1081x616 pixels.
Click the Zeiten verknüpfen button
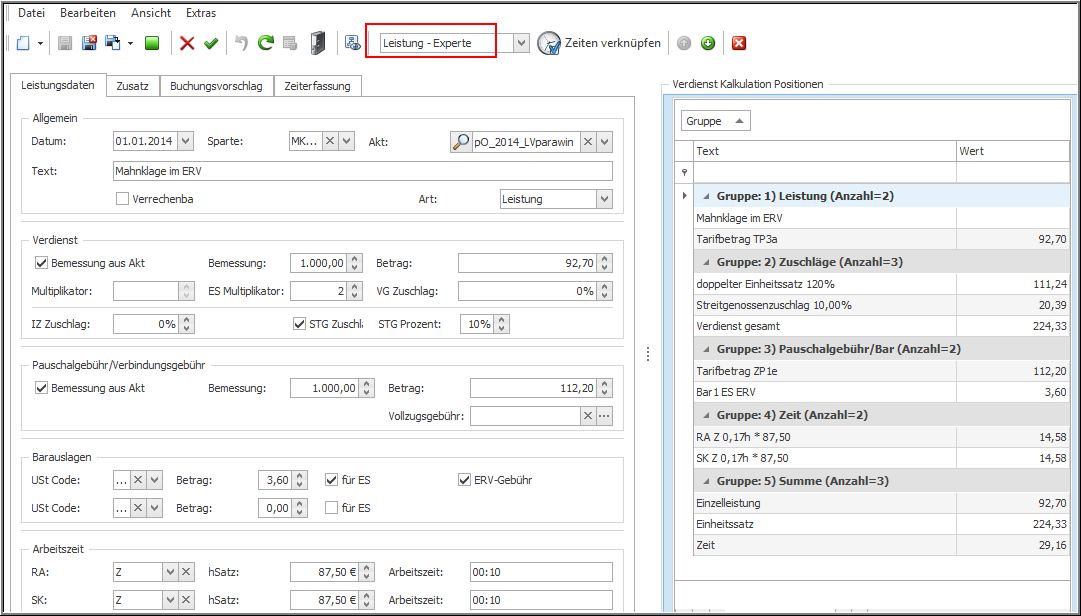pyautogui.click(x=599, y=43)
